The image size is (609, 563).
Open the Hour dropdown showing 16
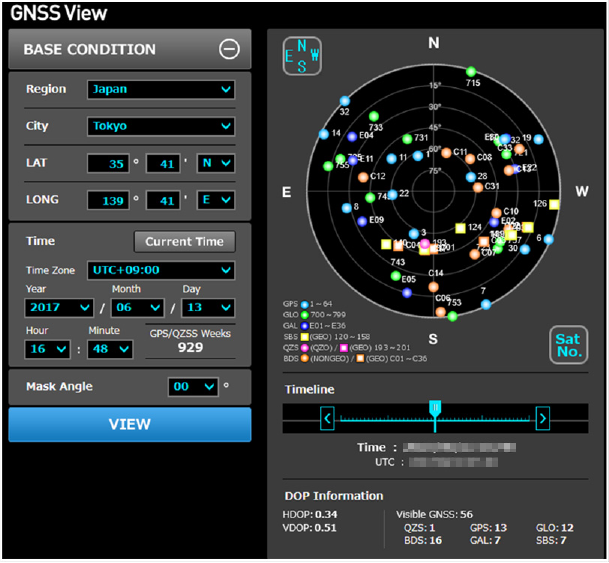coord(47,349)
